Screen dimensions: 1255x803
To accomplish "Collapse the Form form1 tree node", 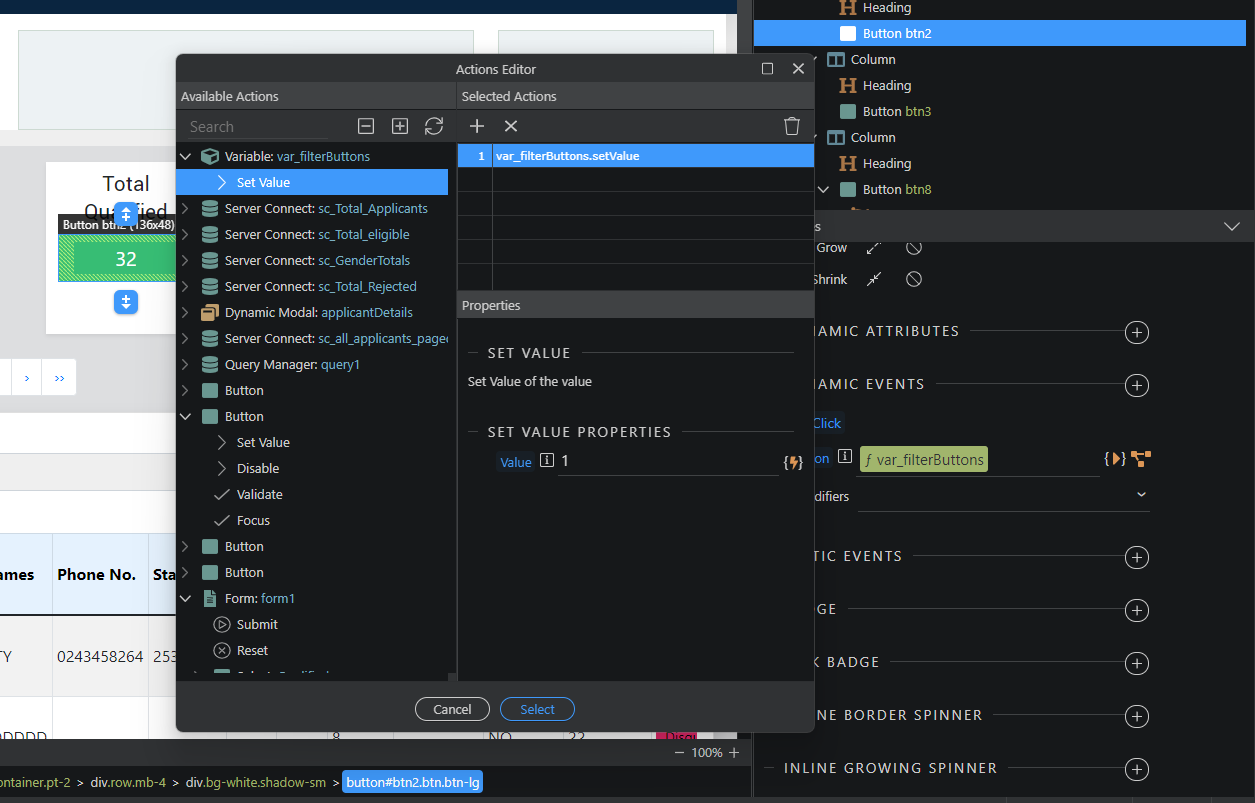I will 185,599.
